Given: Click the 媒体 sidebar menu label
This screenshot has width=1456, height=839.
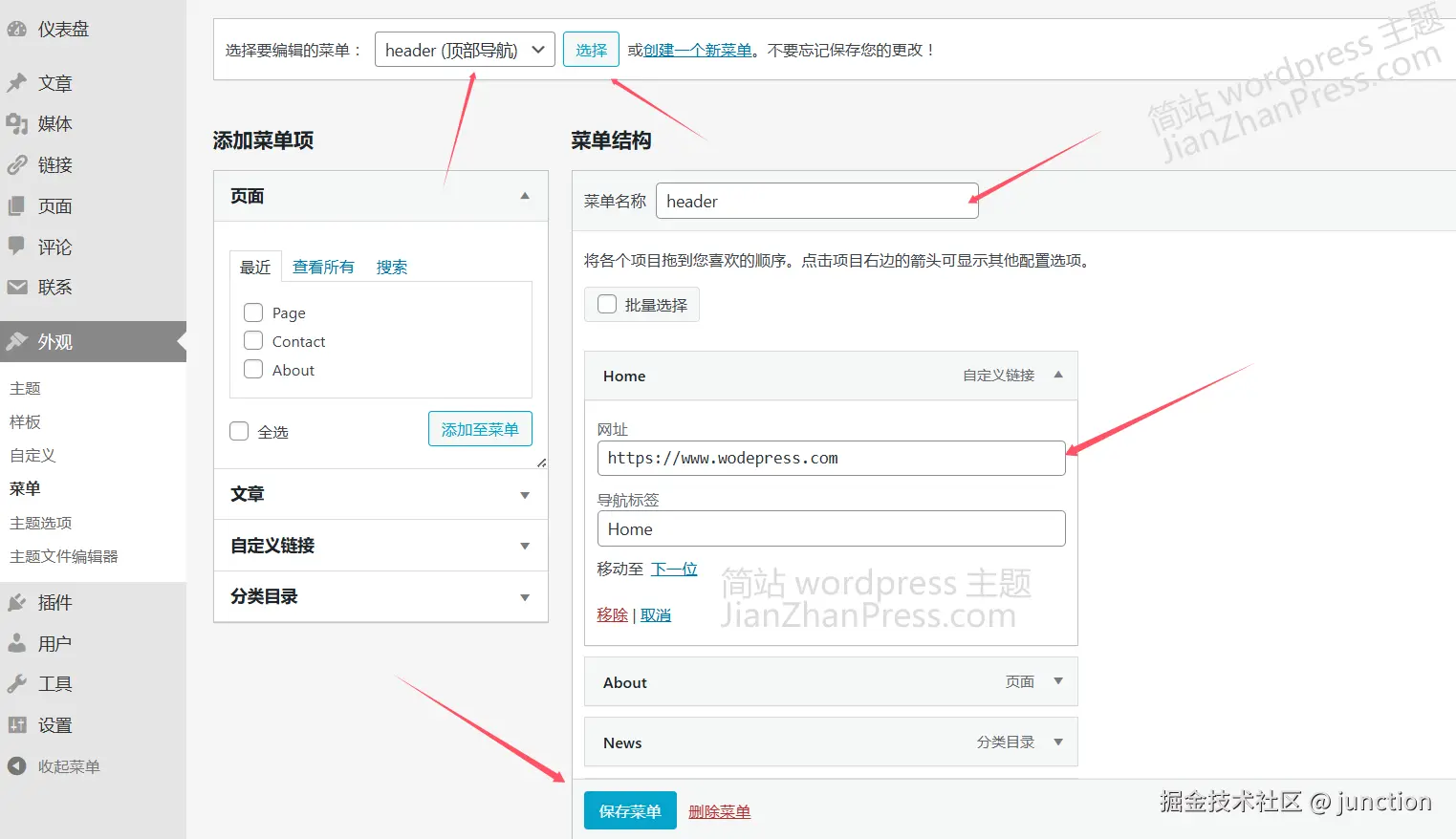Looking at the screenshot, I should click(55, 123).
